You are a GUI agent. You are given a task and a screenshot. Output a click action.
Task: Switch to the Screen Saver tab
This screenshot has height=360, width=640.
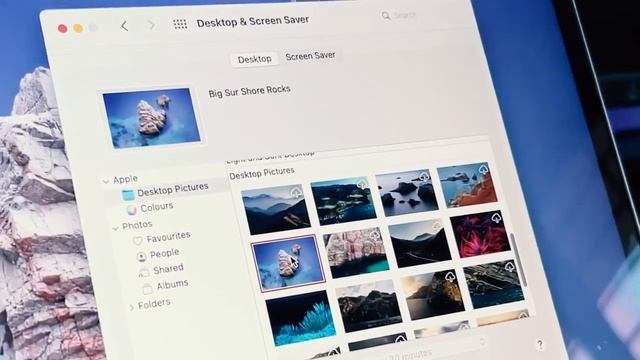click(310, 56)
